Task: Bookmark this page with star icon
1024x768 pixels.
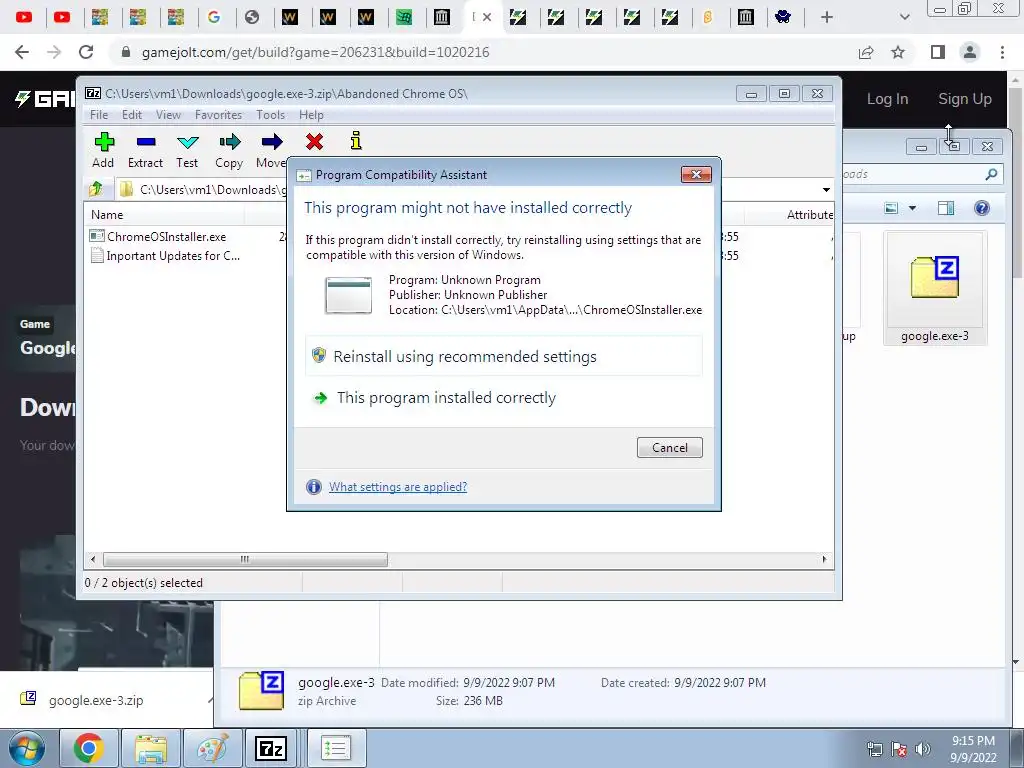Action: [898, 52]
